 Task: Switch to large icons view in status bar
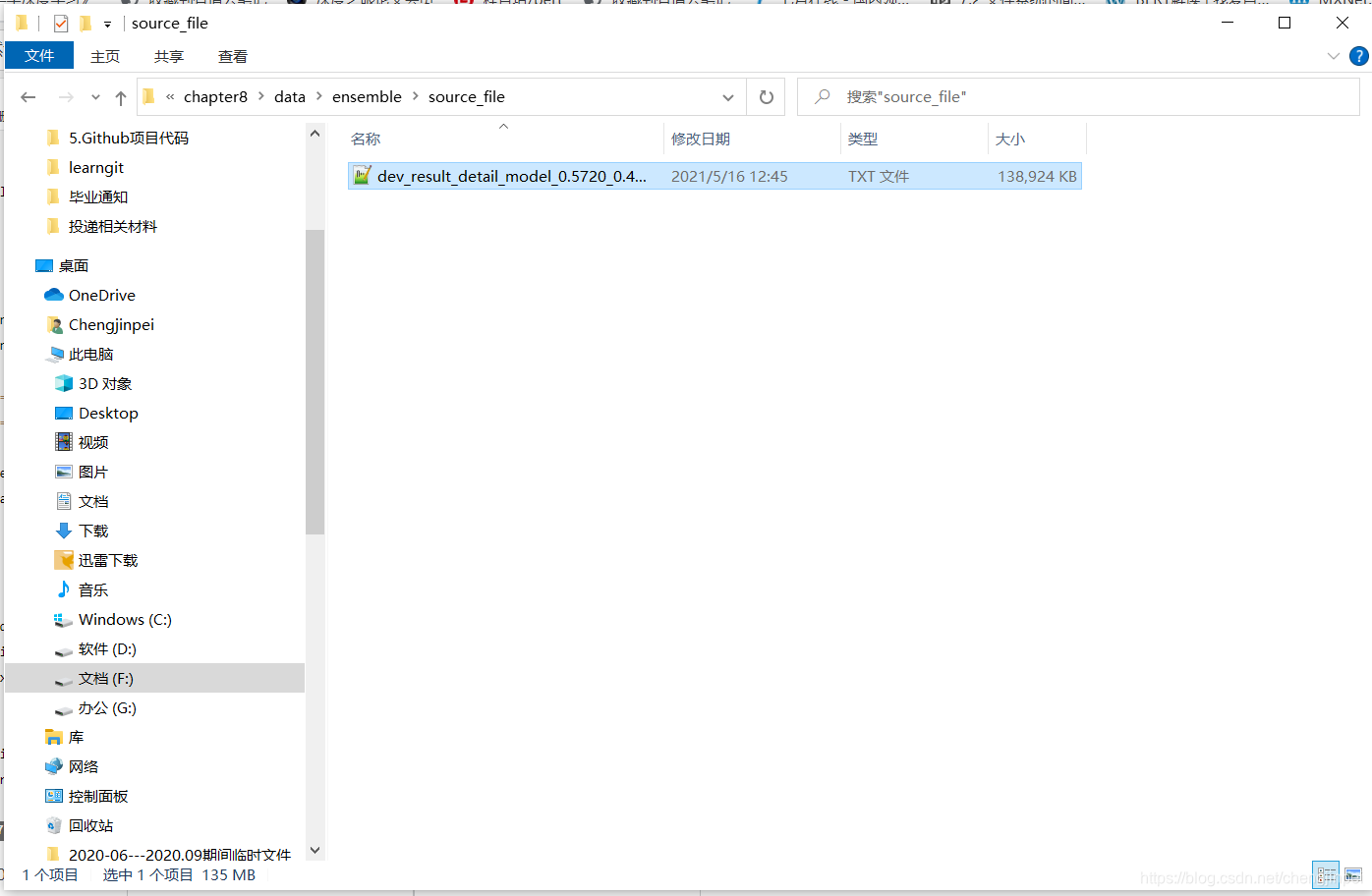[1353, 874]
